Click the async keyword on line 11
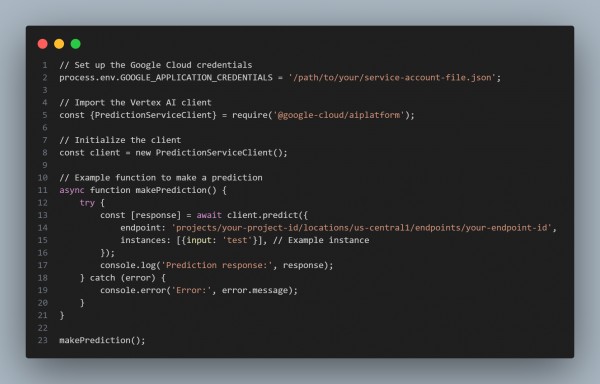 (72, 190)
